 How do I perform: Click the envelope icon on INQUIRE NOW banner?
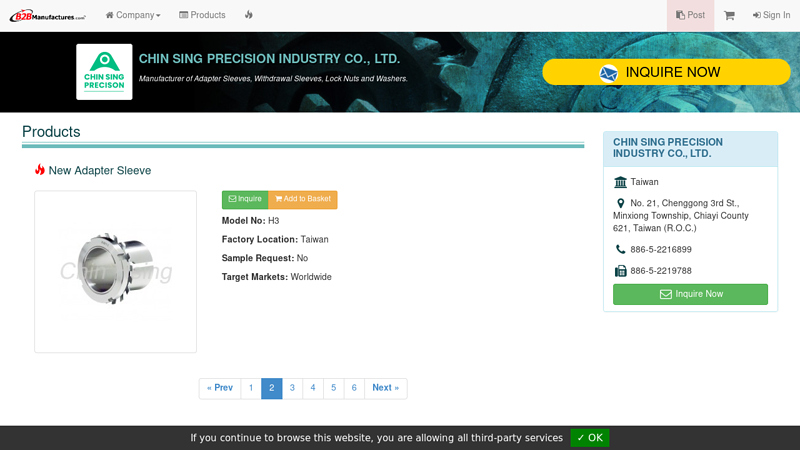[608, 74]
